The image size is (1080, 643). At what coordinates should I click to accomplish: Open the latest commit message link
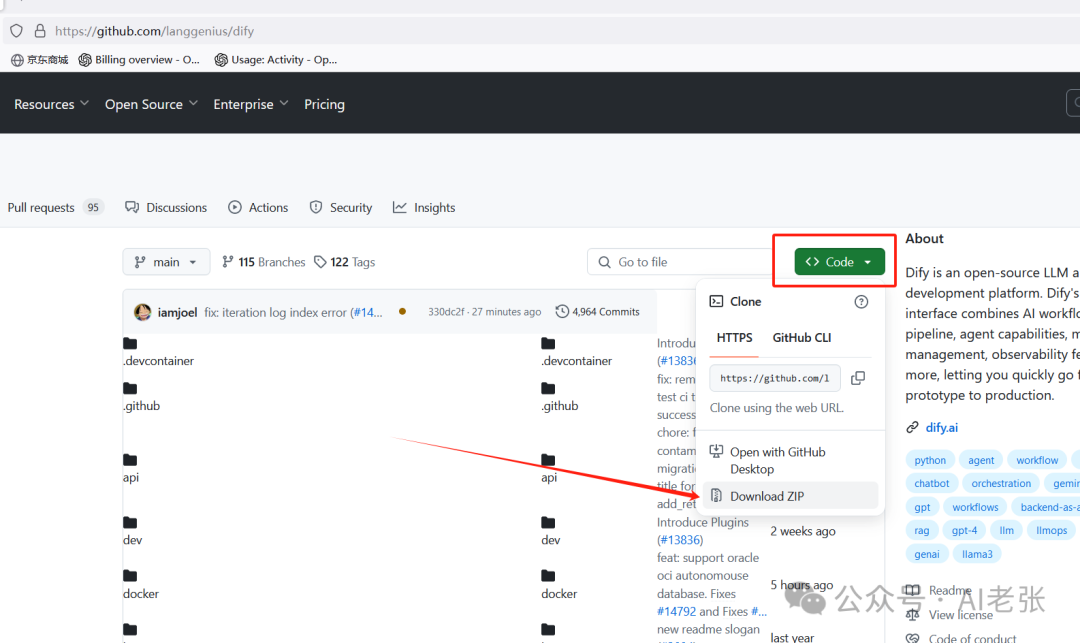pyautogui.click(x=293, y=312)
